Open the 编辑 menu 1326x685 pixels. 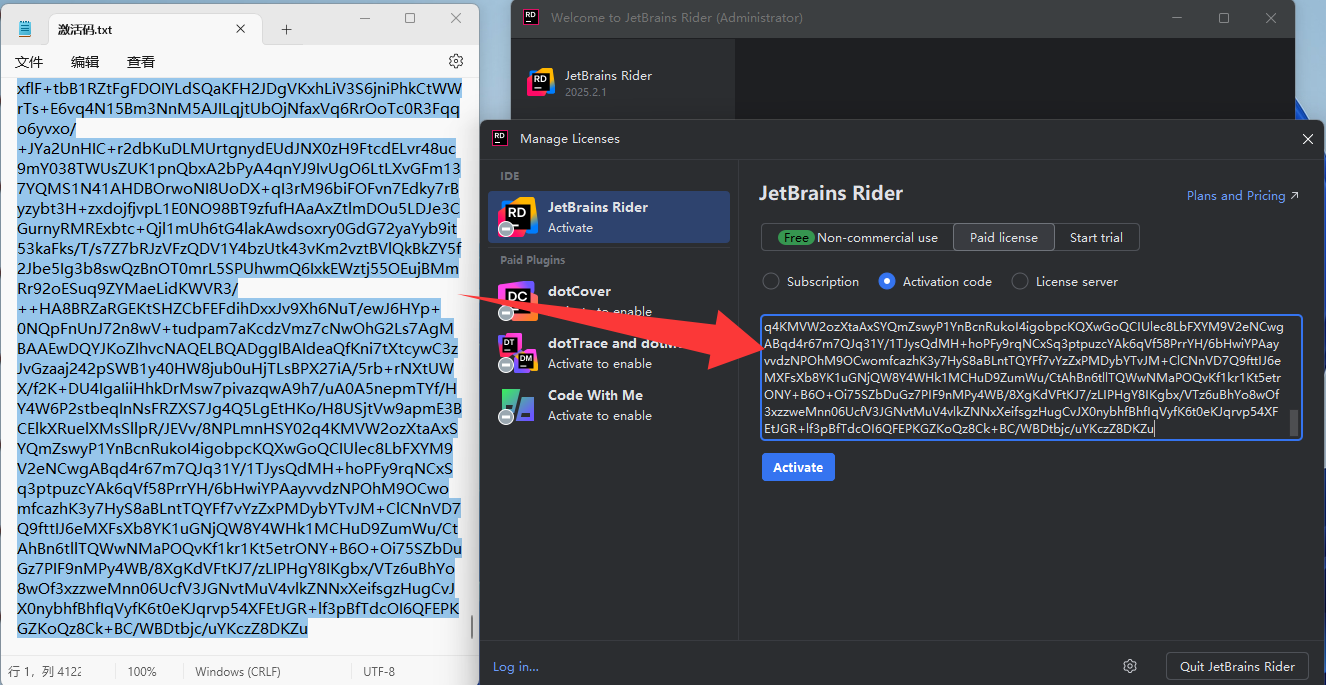85,62
